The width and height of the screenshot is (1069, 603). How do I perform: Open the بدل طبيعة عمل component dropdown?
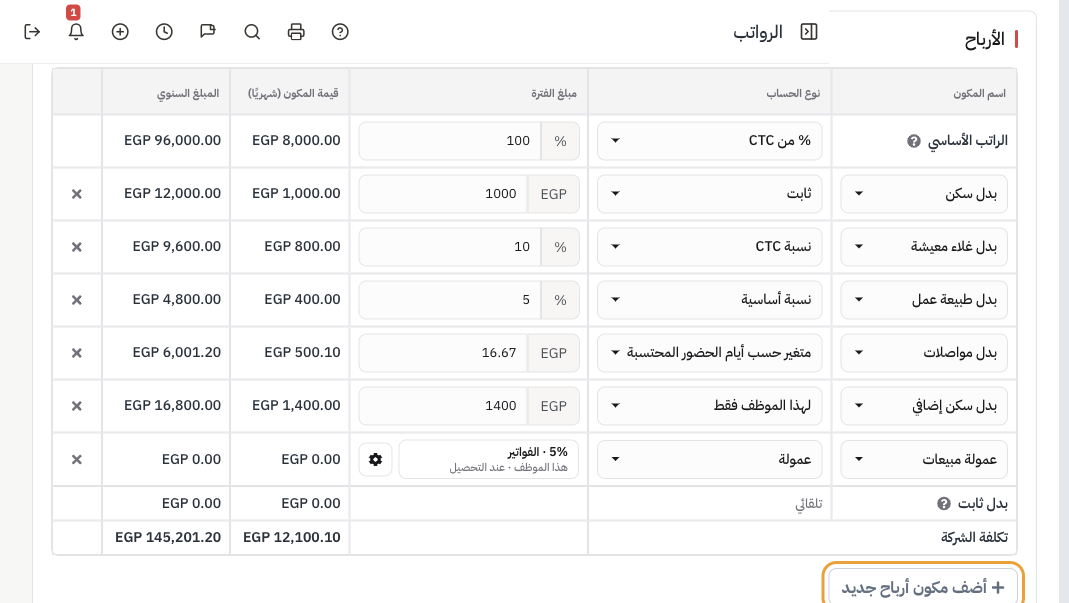click(924, 299)
